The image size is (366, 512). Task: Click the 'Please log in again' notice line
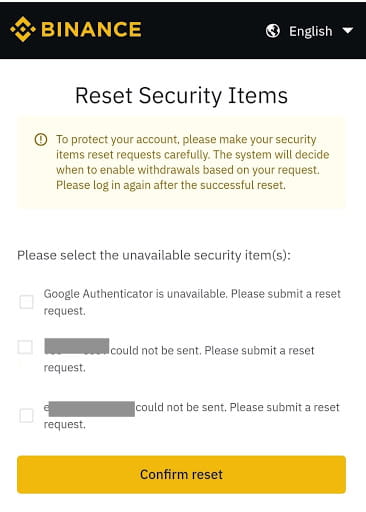point(171,185)
